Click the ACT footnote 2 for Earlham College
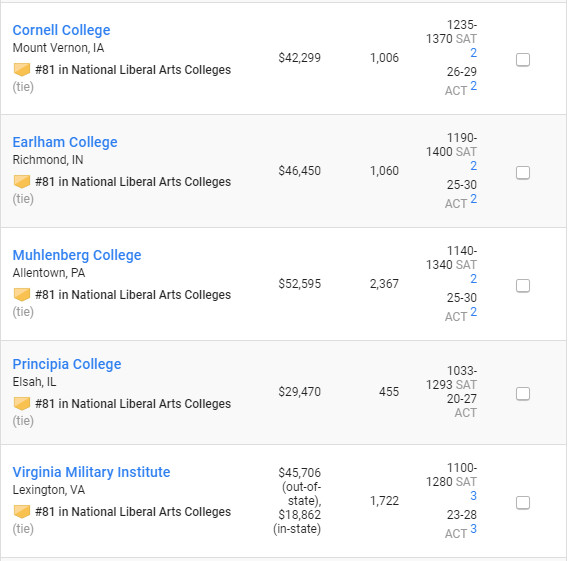Image resolution: width=571 pixels, height=561 pixels. (x=473, y=199)
